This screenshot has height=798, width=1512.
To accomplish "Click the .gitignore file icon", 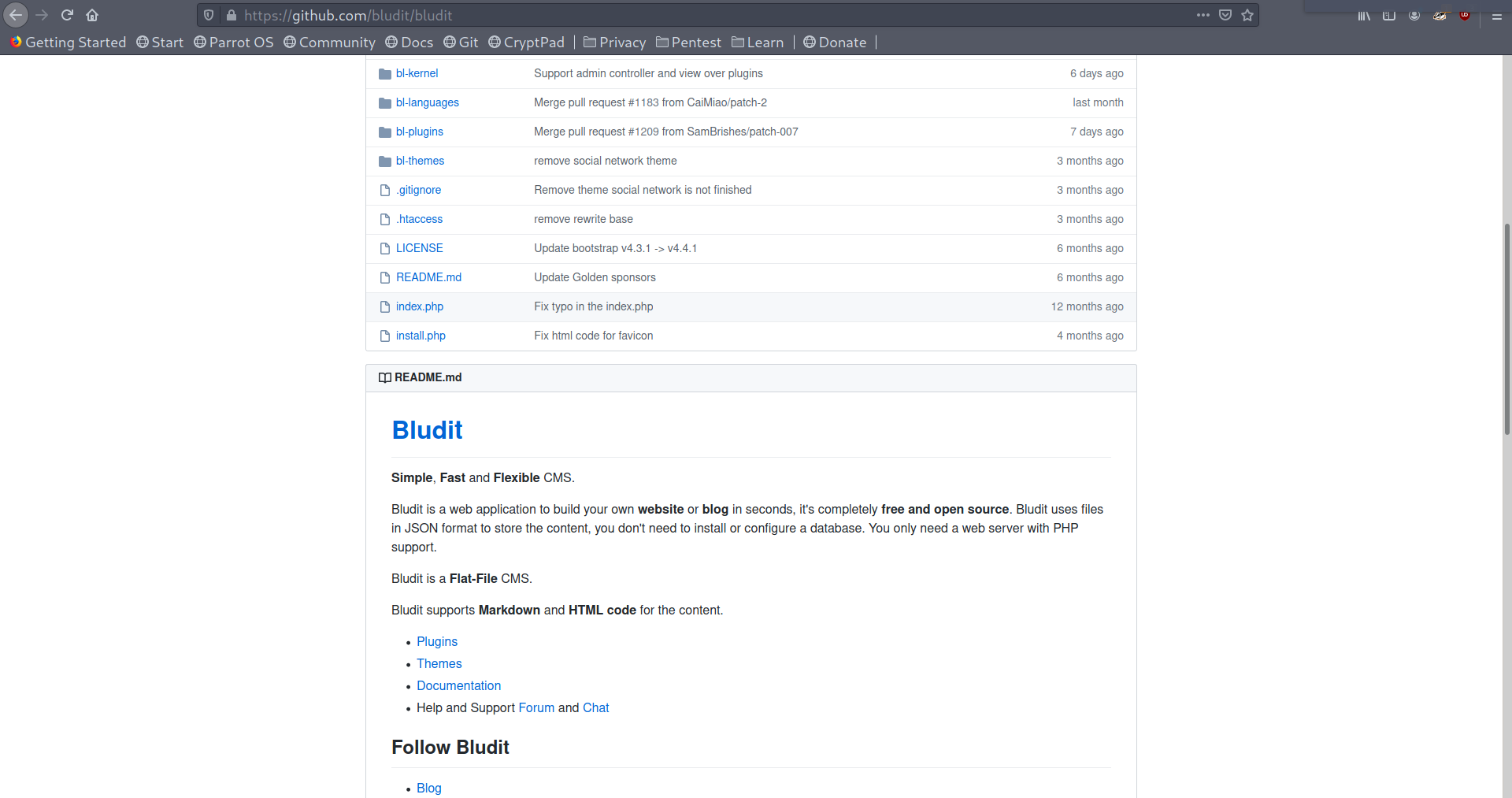I will [x=385, y=190].
